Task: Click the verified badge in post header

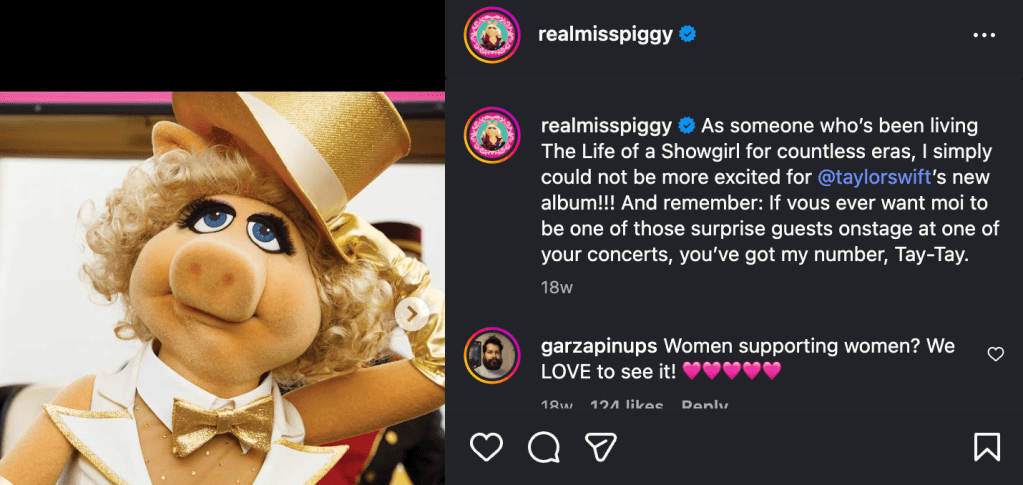Action: coord(688,35)
